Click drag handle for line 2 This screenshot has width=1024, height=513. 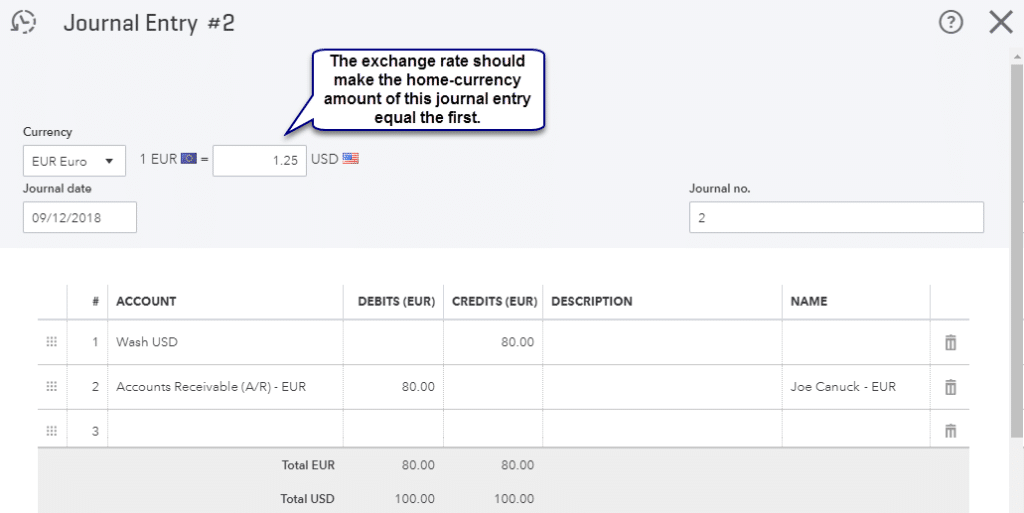point(52,387)
